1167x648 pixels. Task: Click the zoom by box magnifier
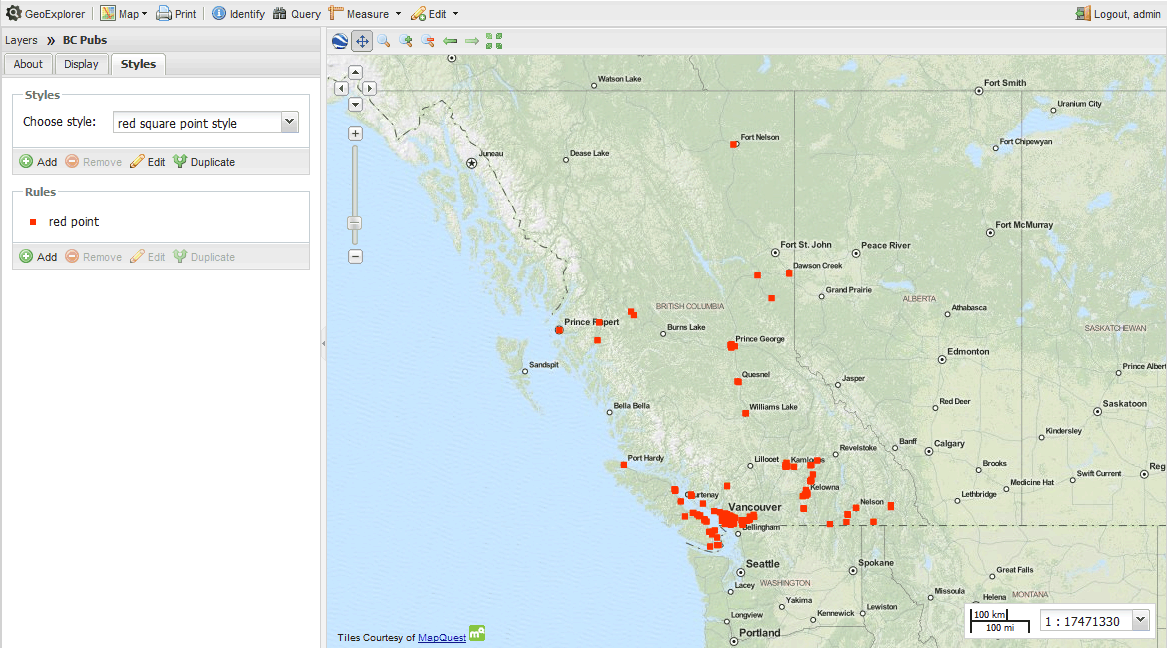pyautogui.click(x=384, y=41)
